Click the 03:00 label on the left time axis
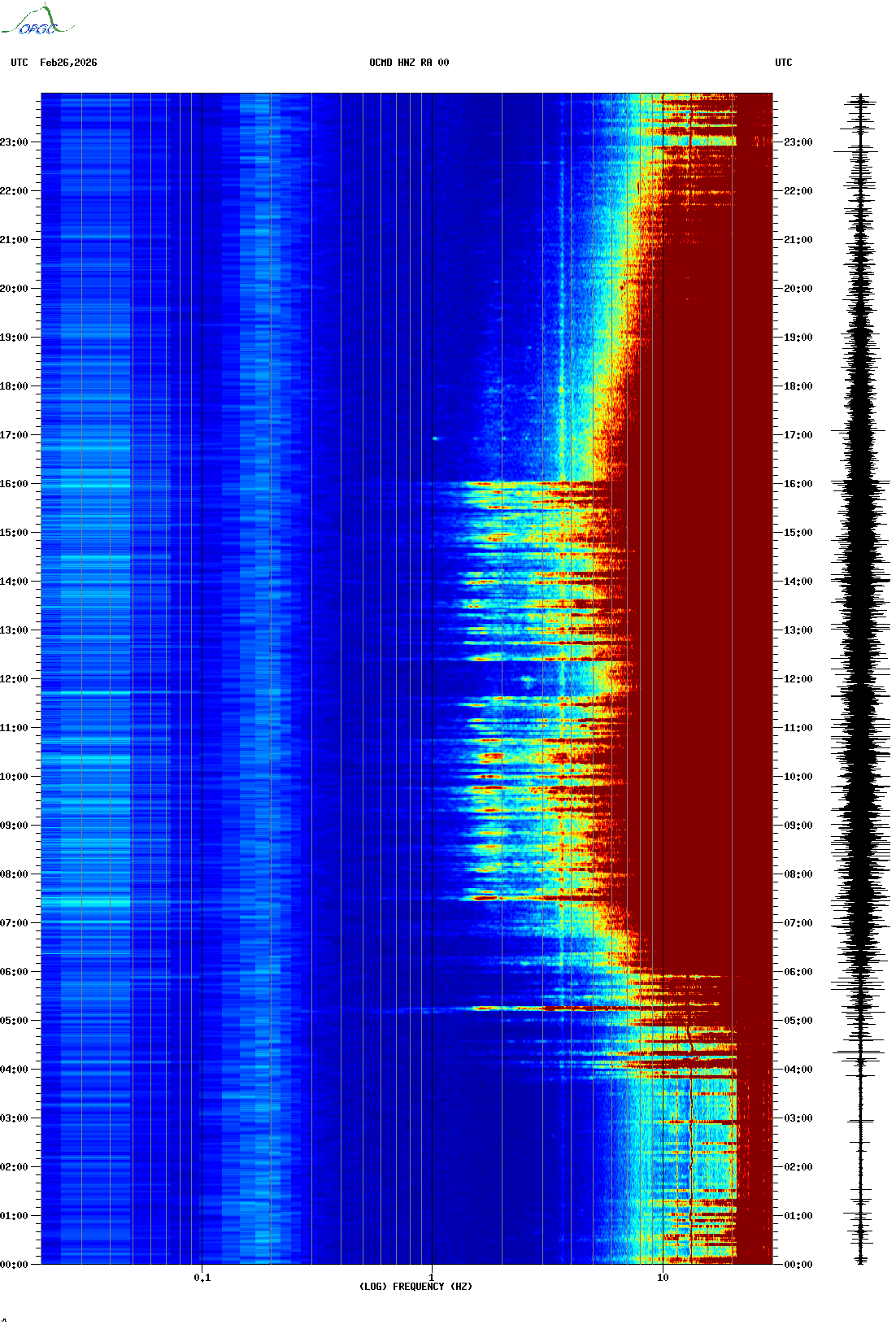Viewport: 896px width, 1329px height. (14, 1118)
